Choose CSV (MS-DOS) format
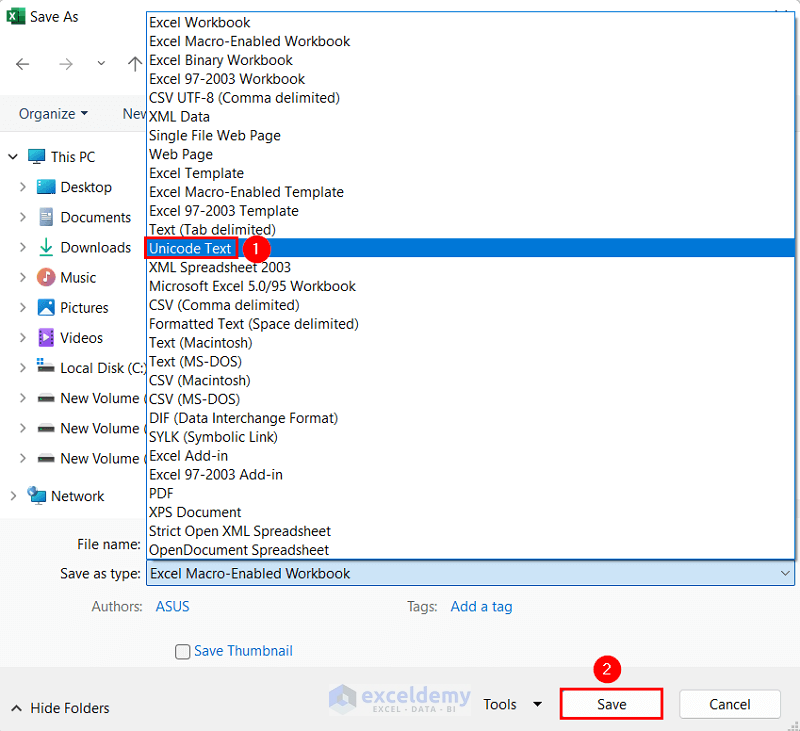 470,399
